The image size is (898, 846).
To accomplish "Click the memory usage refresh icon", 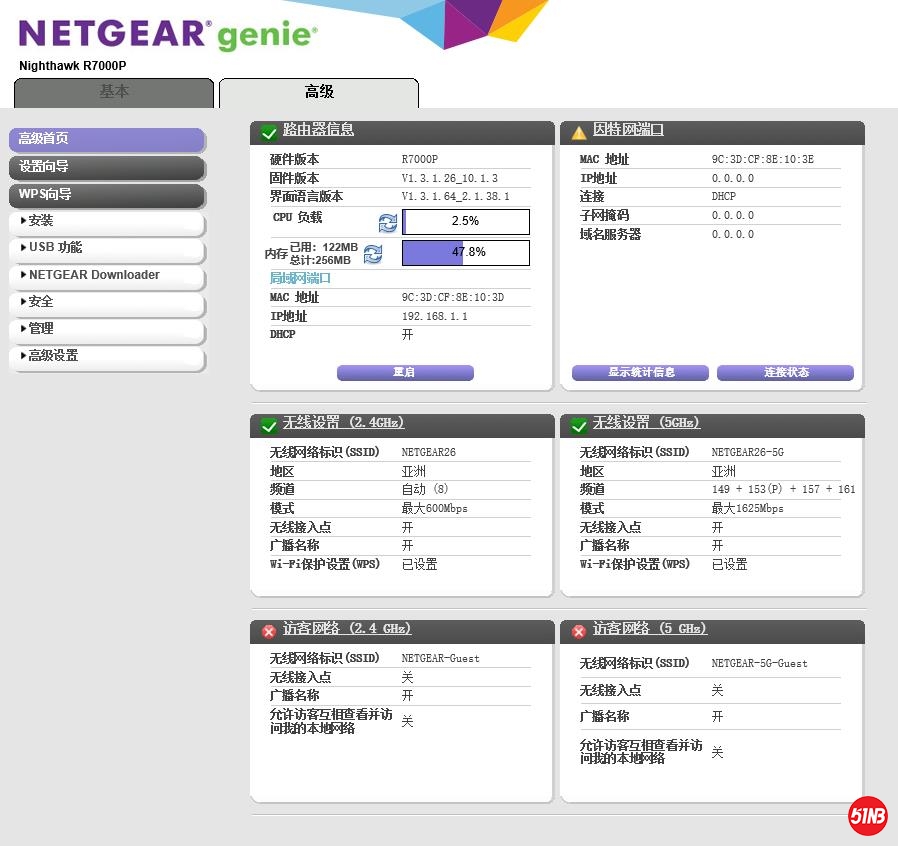I will [373, 254].
